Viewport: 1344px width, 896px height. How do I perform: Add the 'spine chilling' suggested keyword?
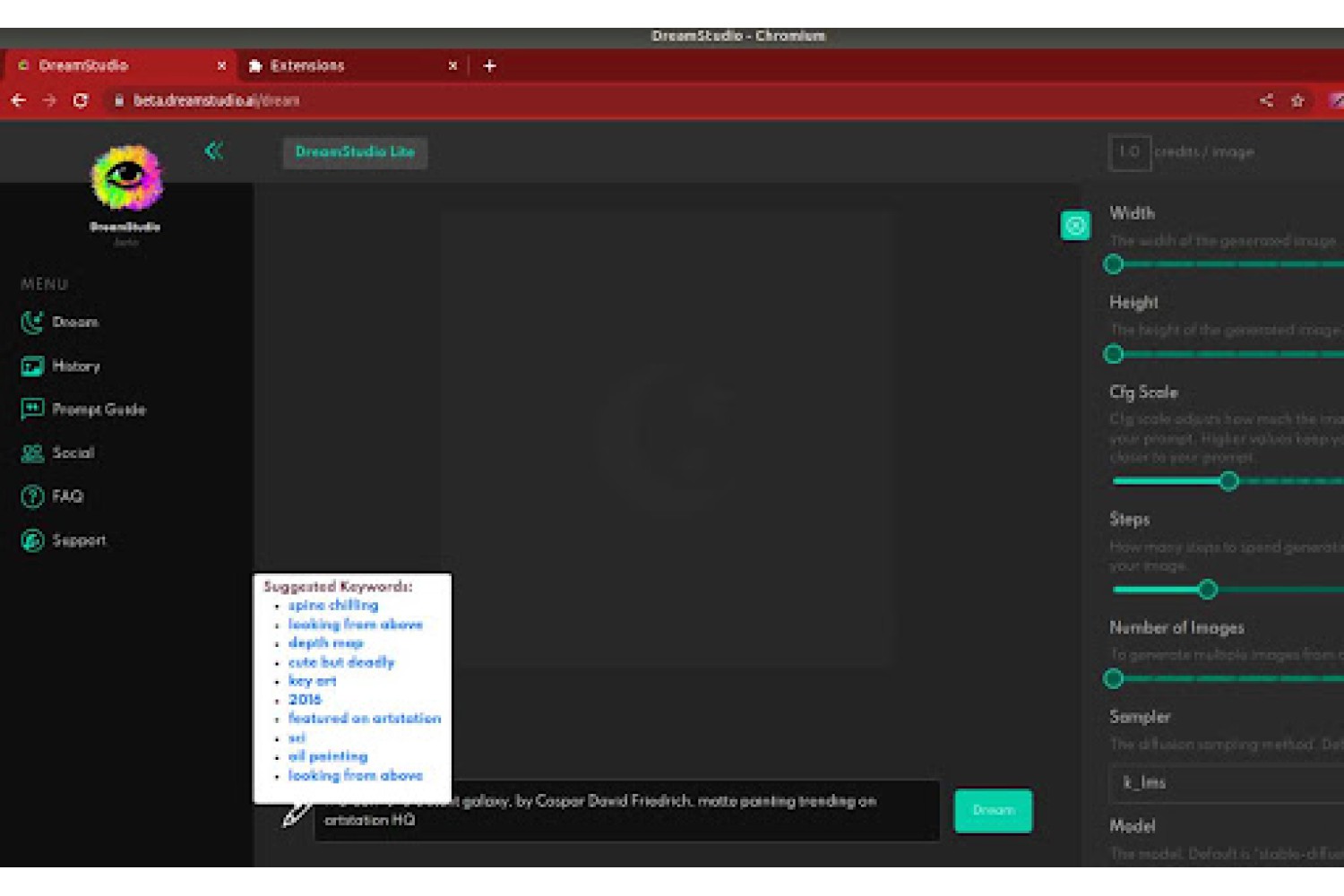click(x=333, y=606)
